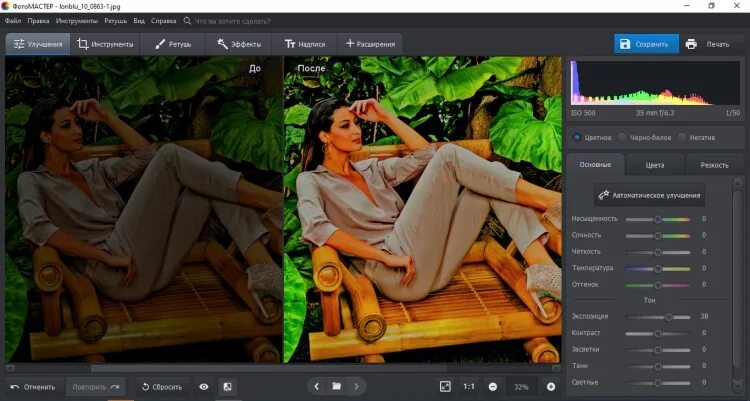Click the search field 'Что вы хотите сделать?'
Image resolution: width=750 pixels, height=401 pixels.
pos(232,21)
